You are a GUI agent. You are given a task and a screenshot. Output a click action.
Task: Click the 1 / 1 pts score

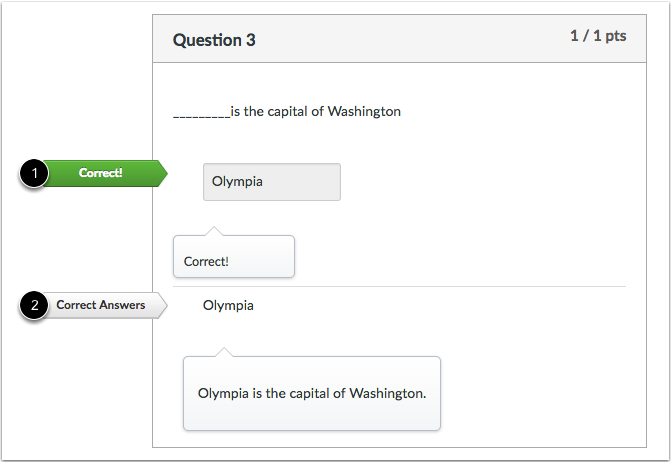[598, 36]
